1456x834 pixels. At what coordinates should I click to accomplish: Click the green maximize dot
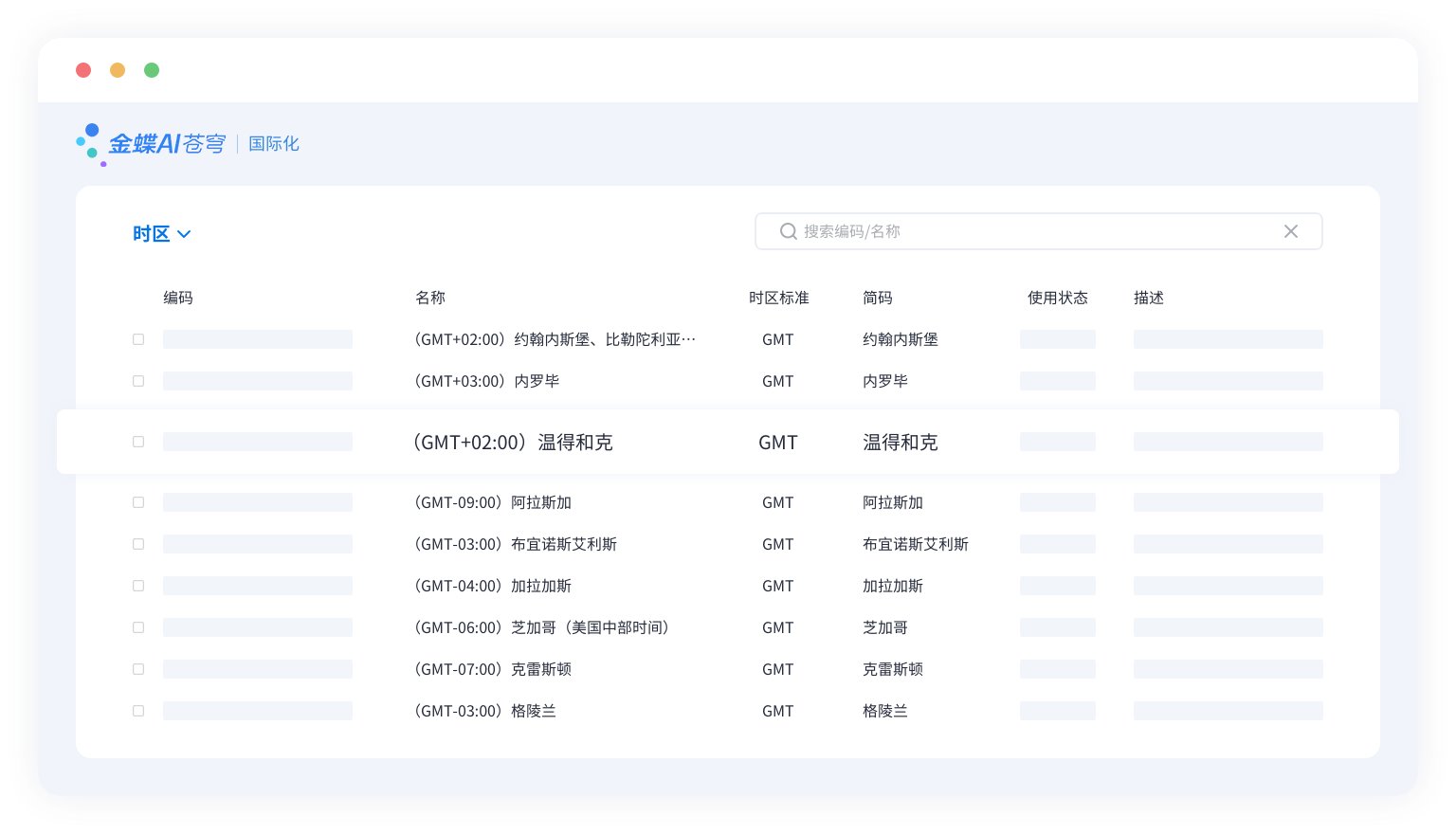click(x=152, y=70)
